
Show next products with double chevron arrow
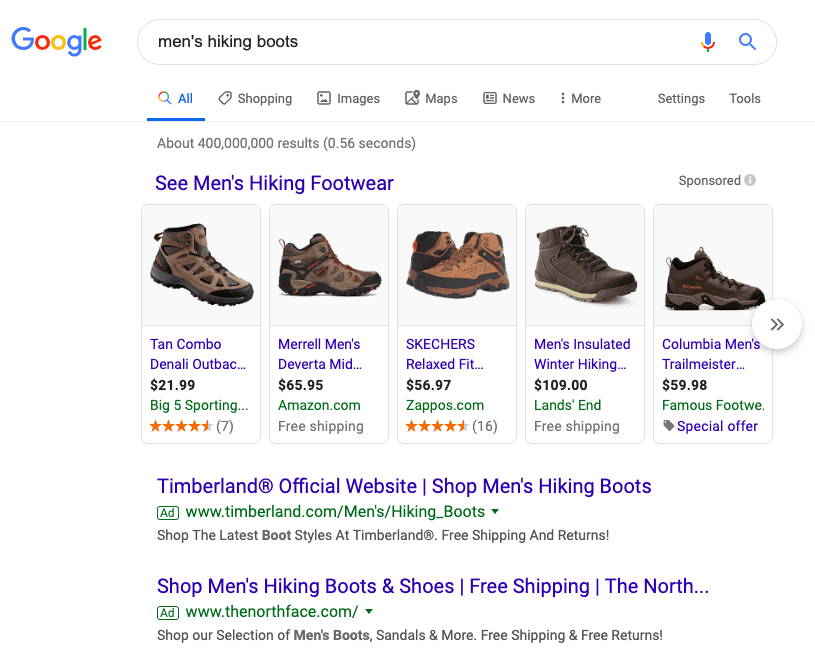click(x=777, y=324)
